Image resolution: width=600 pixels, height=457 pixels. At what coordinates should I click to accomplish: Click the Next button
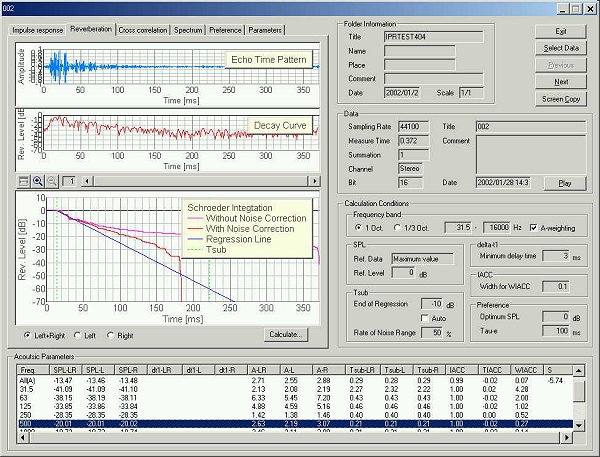561,82
